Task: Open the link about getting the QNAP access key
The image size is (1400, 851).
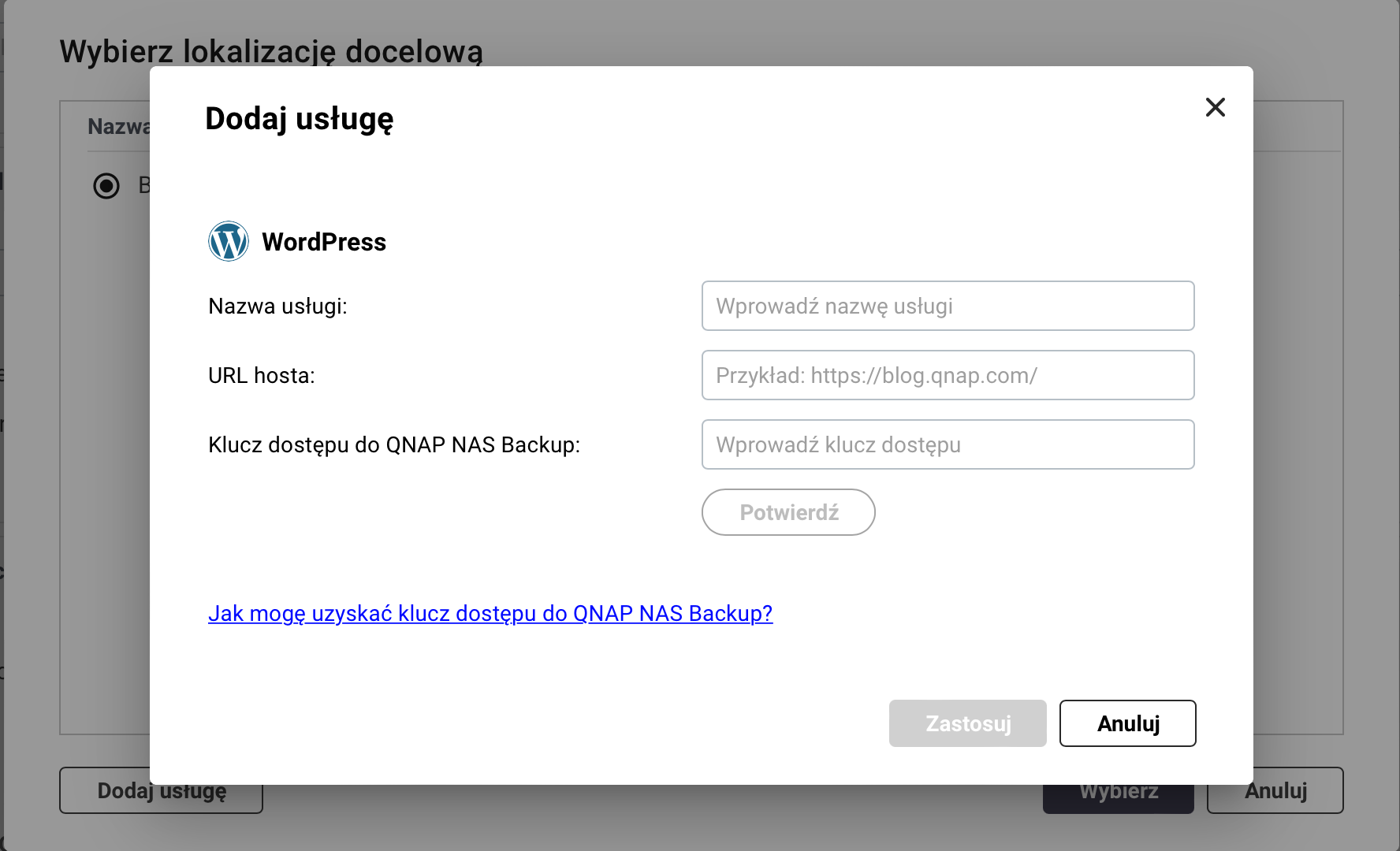Action: click(x=490, y=613)
